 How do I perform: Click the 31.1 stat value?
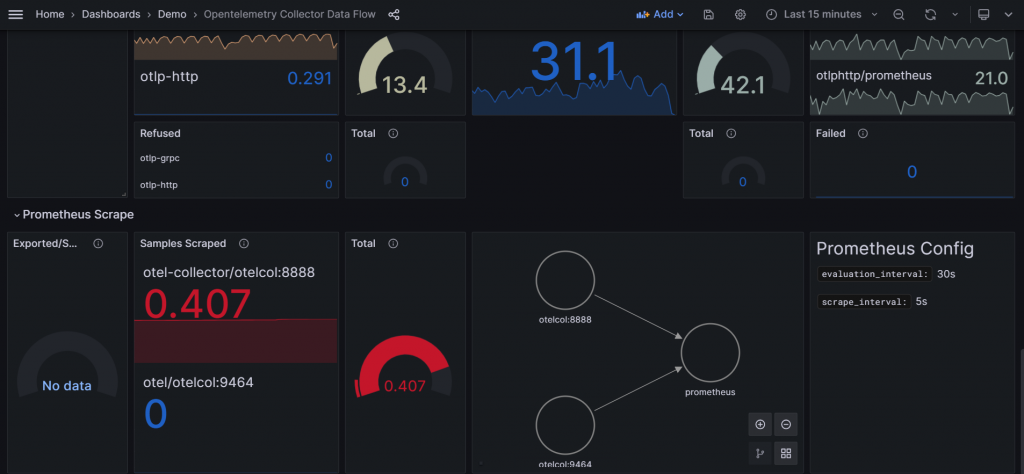[574, 62]
